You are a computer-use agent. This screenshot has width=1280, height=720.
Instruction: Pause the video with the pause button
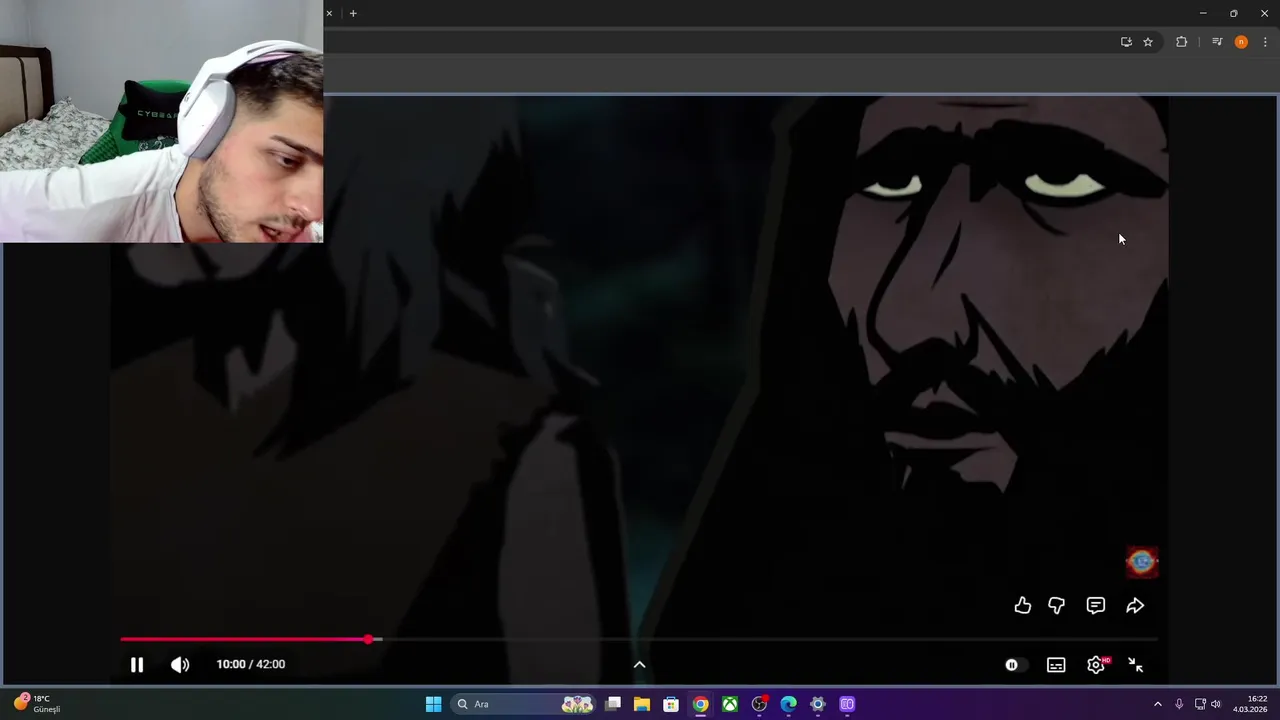(137, 665)
